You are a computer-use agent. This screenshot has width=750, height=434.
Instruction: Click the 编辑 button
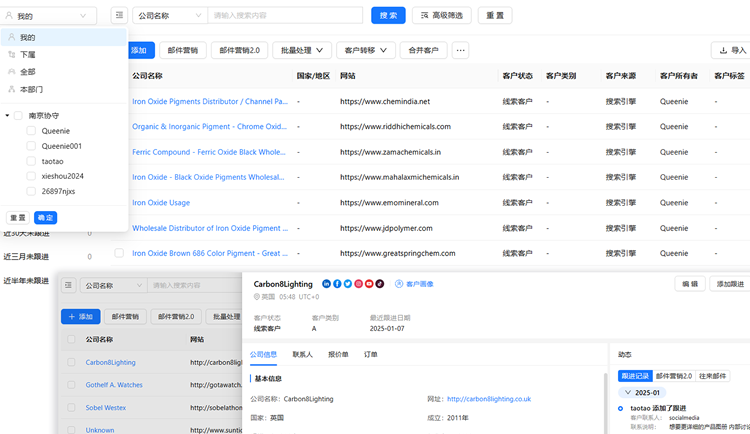(x=690, y=284)
